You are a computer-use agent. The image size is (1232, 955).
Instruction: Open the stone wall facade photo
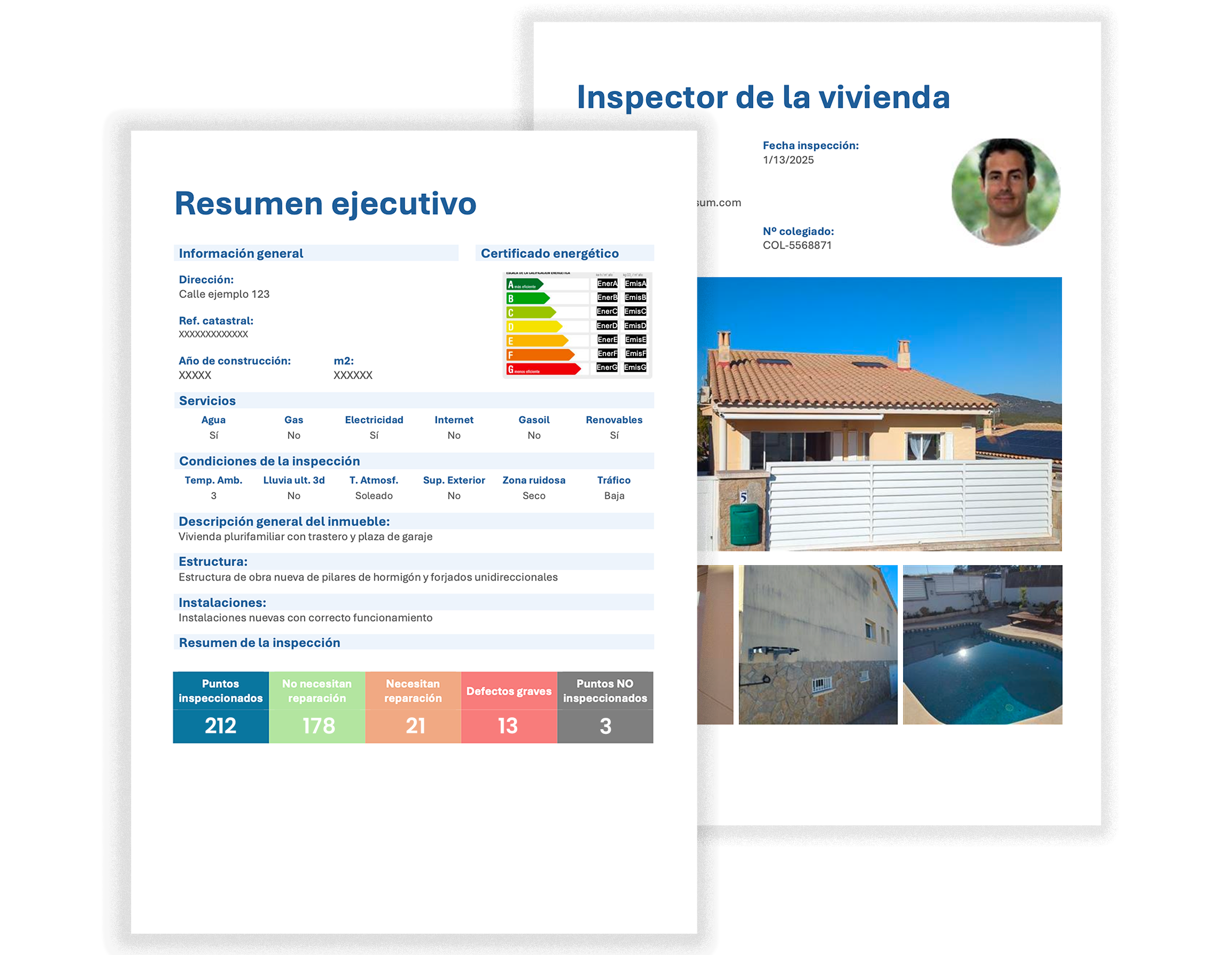[x=818, y=644]
